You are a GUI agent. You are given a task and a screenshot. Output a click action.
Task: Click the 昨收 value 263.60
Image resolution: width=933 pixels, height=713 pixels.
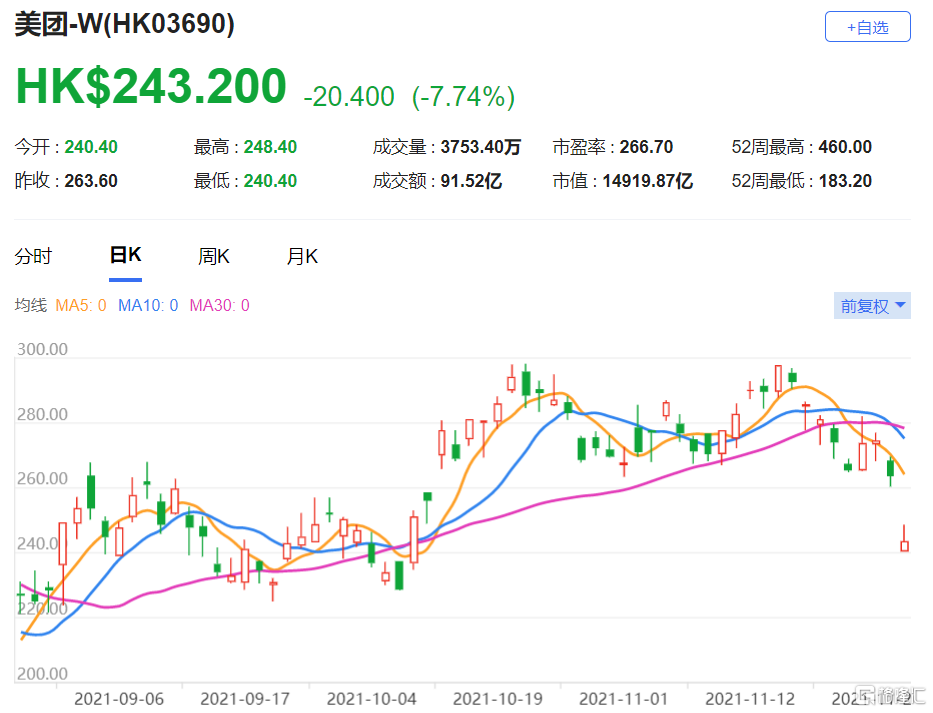(91, 180)
